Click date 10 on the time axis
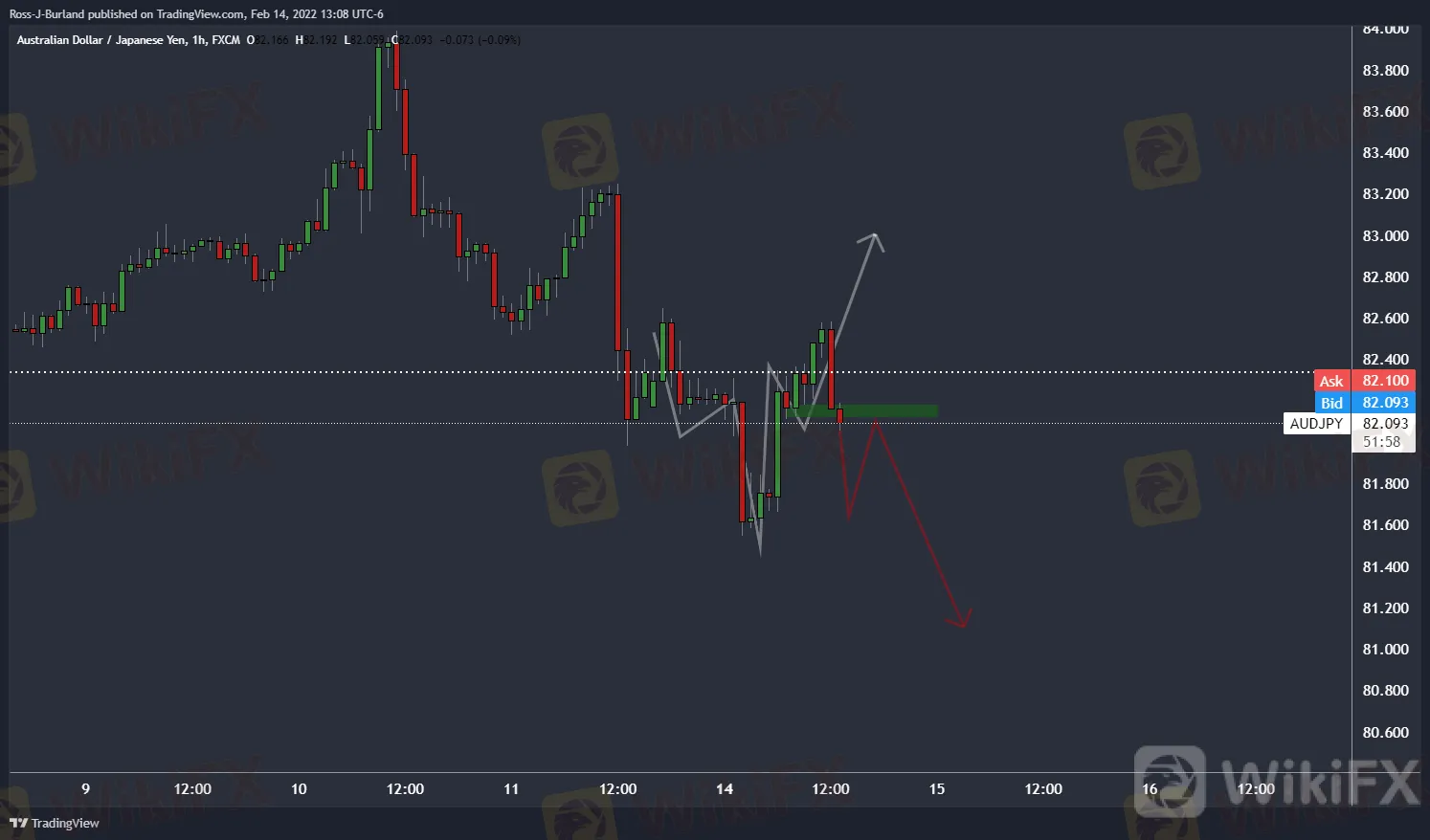Image resolution: width=1430 pixels, height=840 pixels. click(299, 789)
